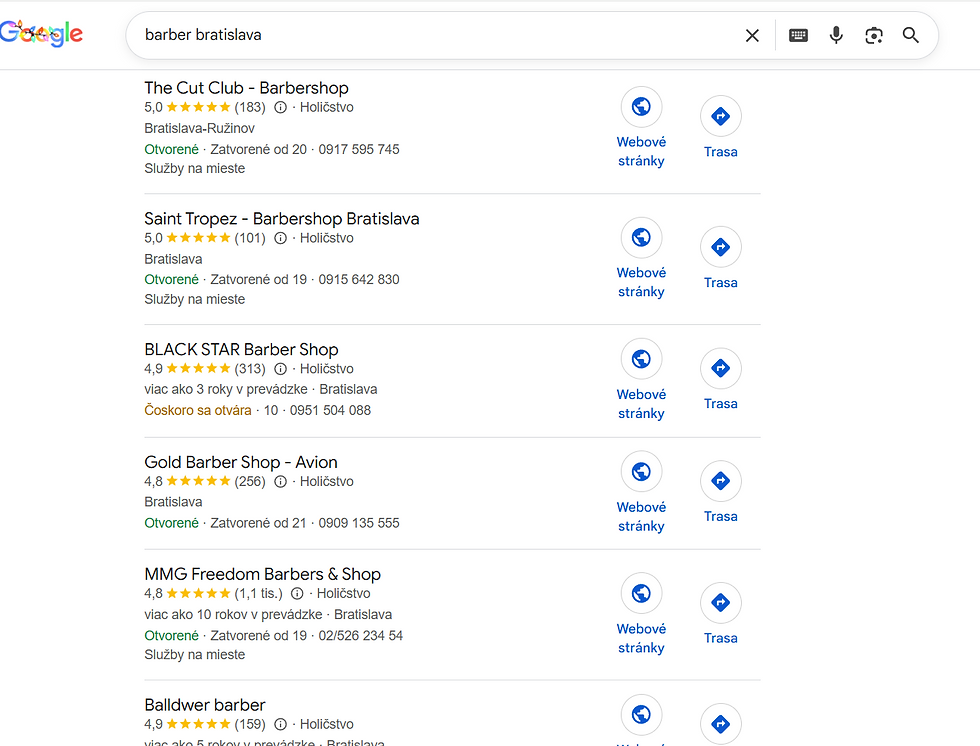Click the magnifying glass search icon
Viewport: 980px width, 746px height.
[911, 34]
